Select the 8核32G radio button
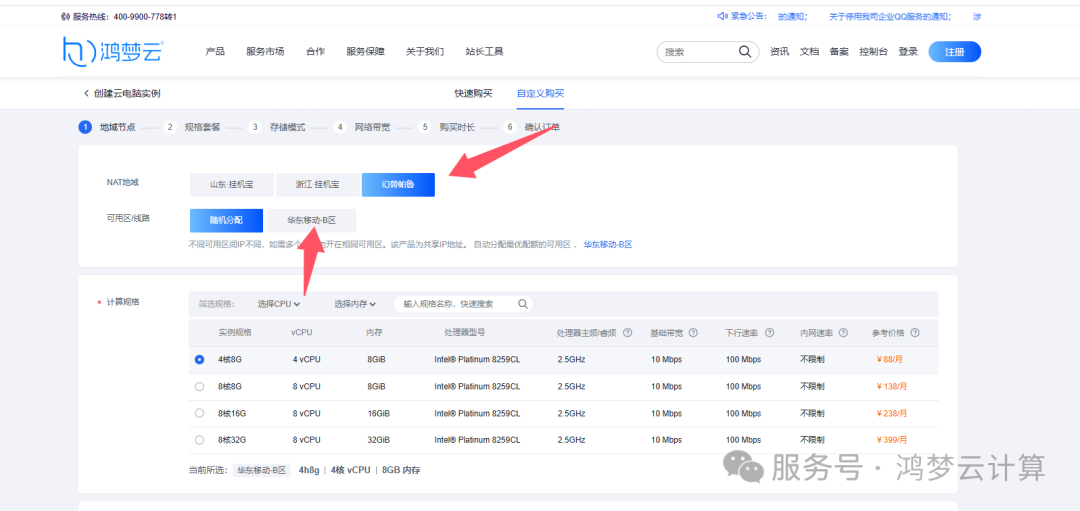The width and height of the screenshot is (1080, 511). click(x=200, y=440)
